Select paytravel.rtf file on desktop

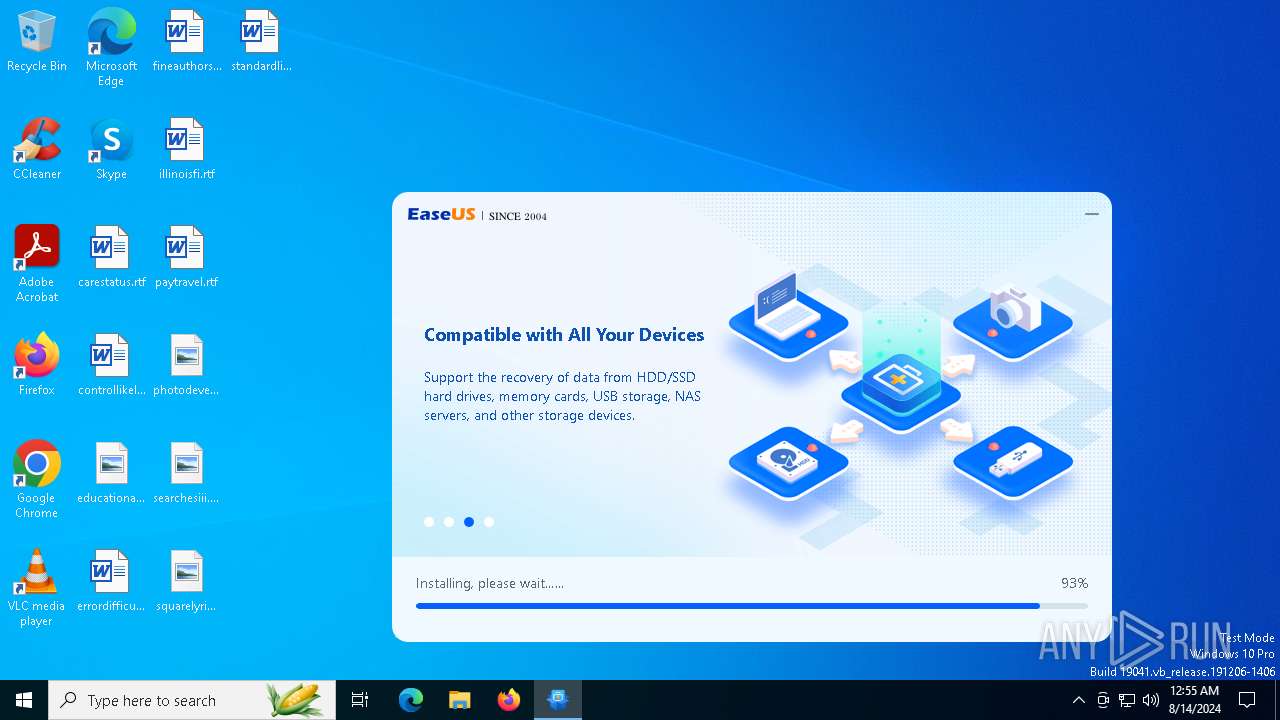tap(187, 258)
